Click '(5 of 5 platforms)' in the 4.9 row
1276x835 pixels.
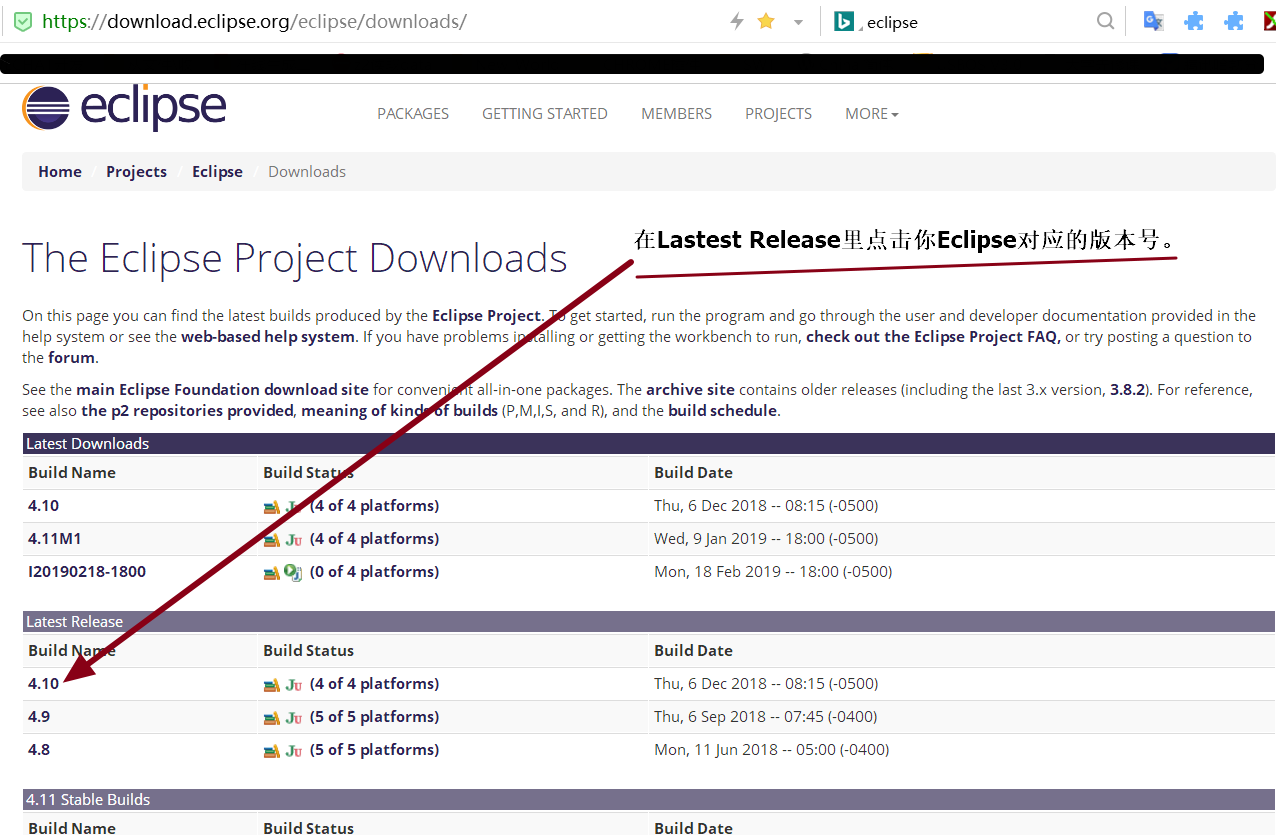click(374, 717)
